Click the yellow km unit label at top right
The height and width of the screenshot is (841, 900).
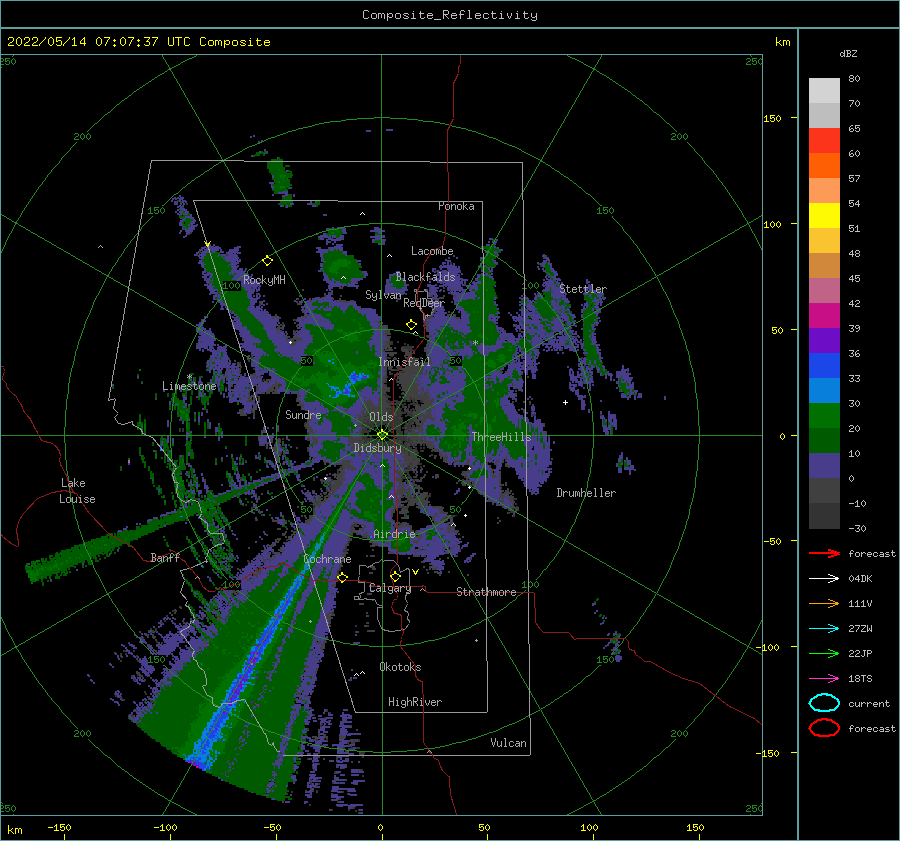[x=782, y=42]
